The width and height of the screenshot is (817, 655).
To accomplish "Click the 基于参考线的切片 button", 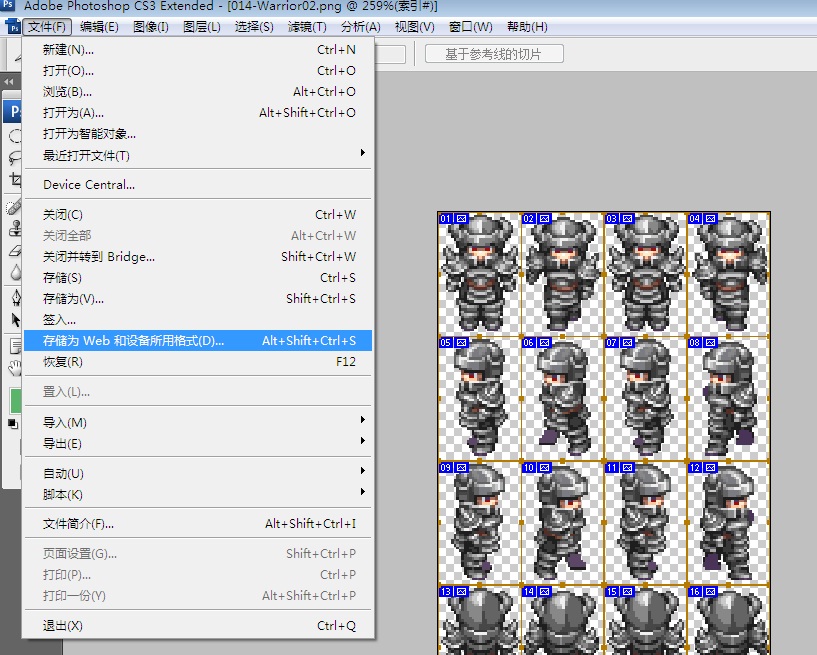I will (x=494, y=54).
